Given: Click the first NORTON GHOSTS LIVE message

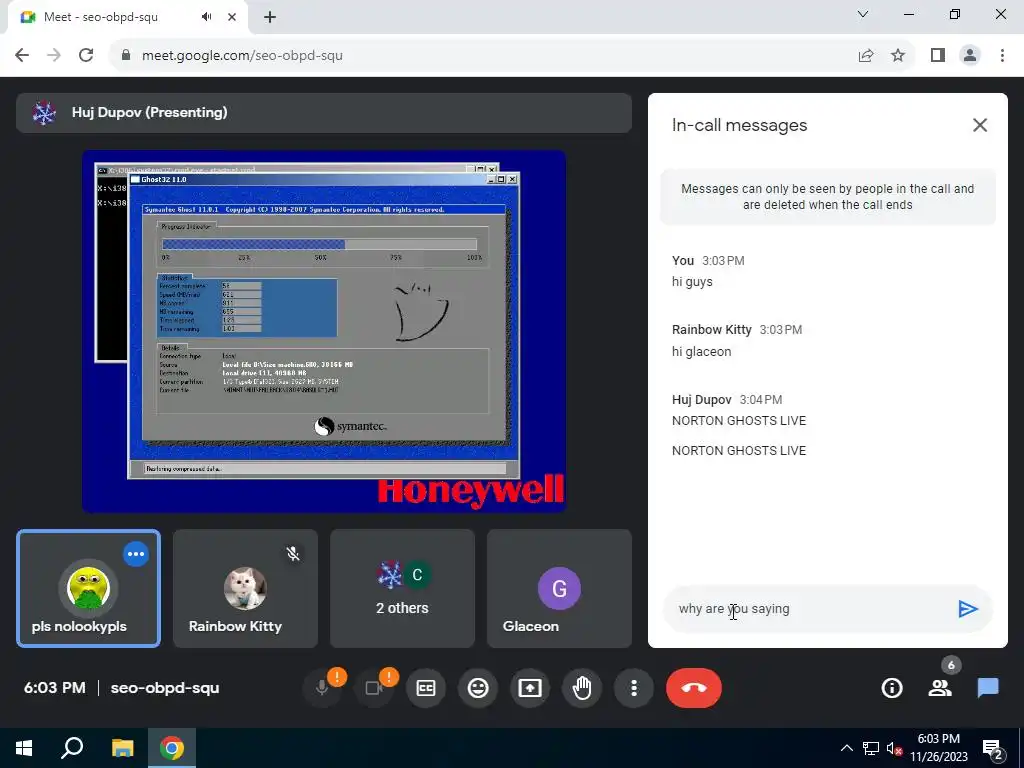Looking at the screenshot, I should point(739,421).
